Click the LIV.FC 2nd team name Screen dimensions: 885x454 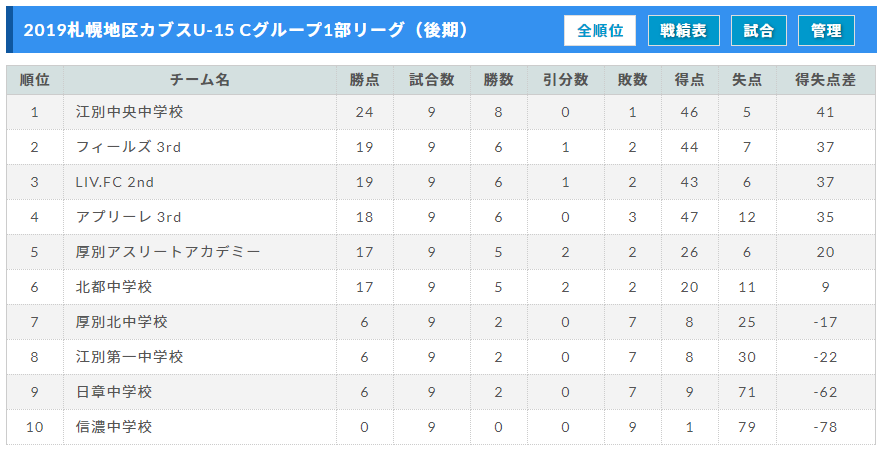coord(115,182)
